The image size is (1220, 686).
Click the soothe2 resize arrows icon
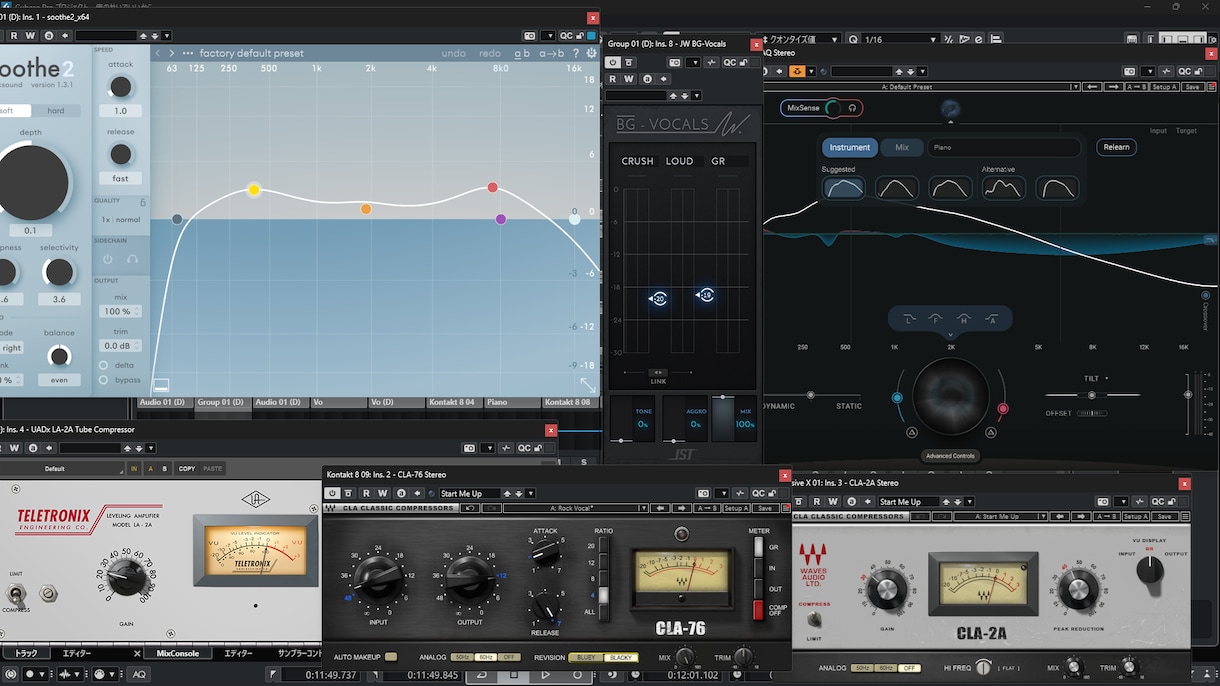click(x=588, y=385)
